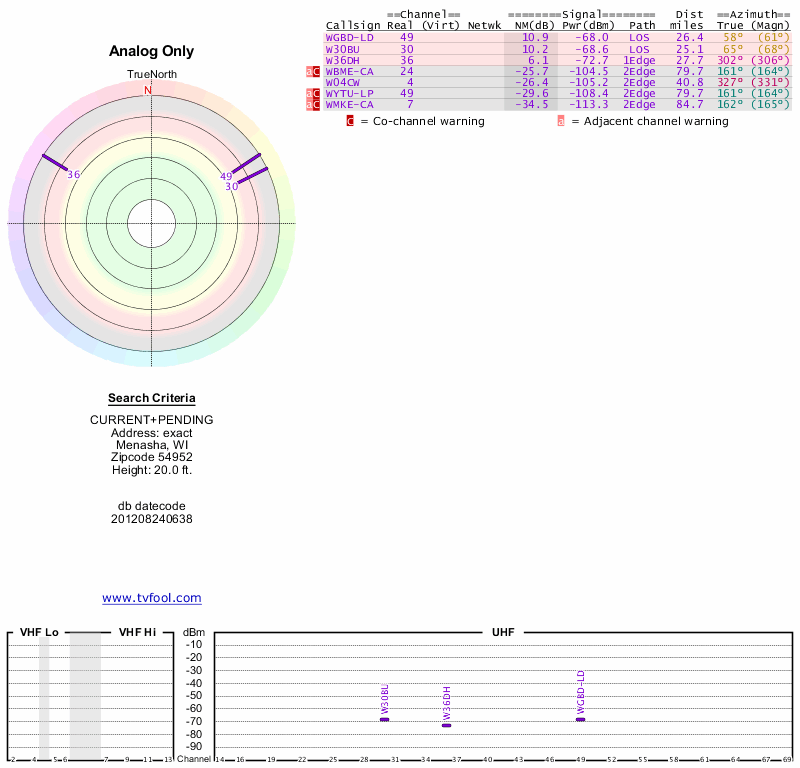Click the real channel 24 cell for WBME-CA
This screenshot has height=768, width=800.
click(407, 72)
